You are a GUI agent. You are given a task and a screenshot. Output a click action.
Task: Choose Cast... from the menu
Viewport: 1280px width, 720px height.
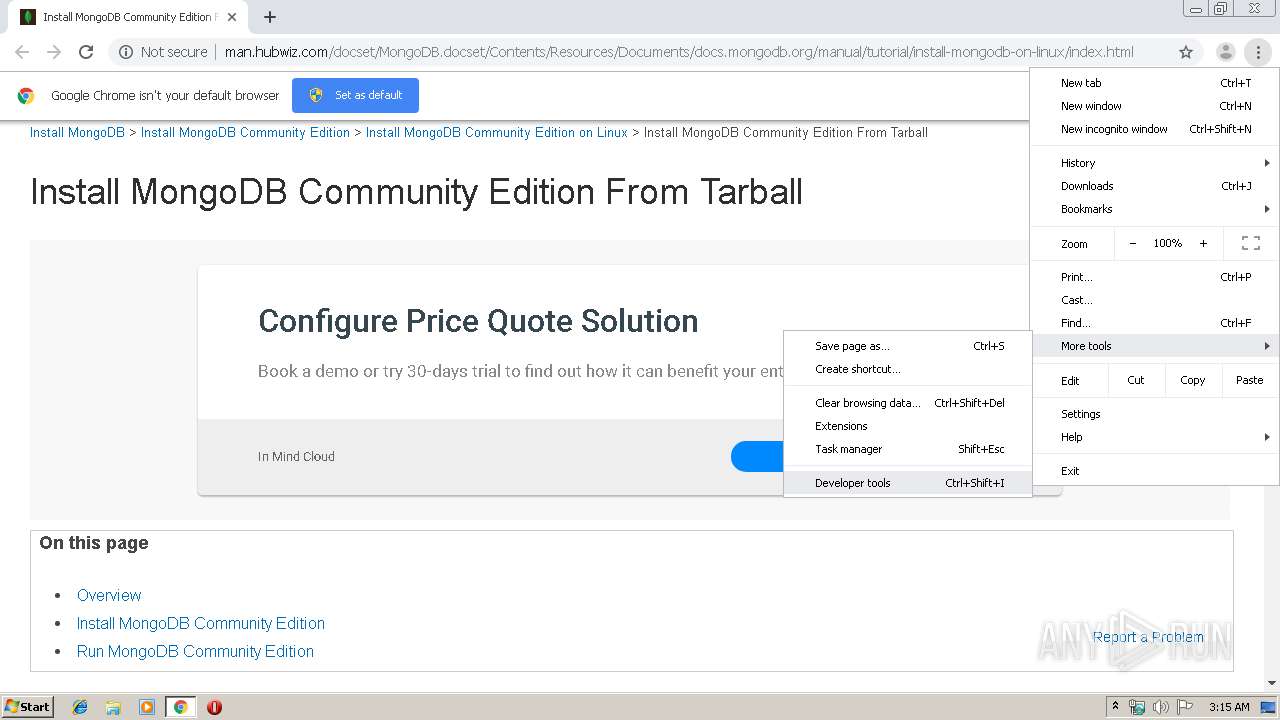(x=1155, y=300)
